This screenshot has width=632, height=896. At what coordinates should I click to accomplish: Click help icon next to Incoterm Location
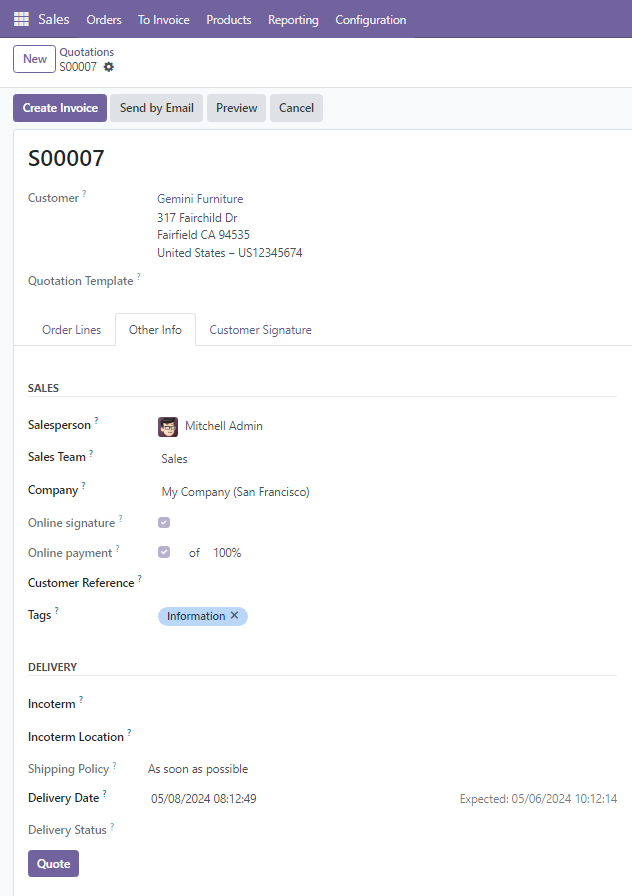[x=130, y=733]
